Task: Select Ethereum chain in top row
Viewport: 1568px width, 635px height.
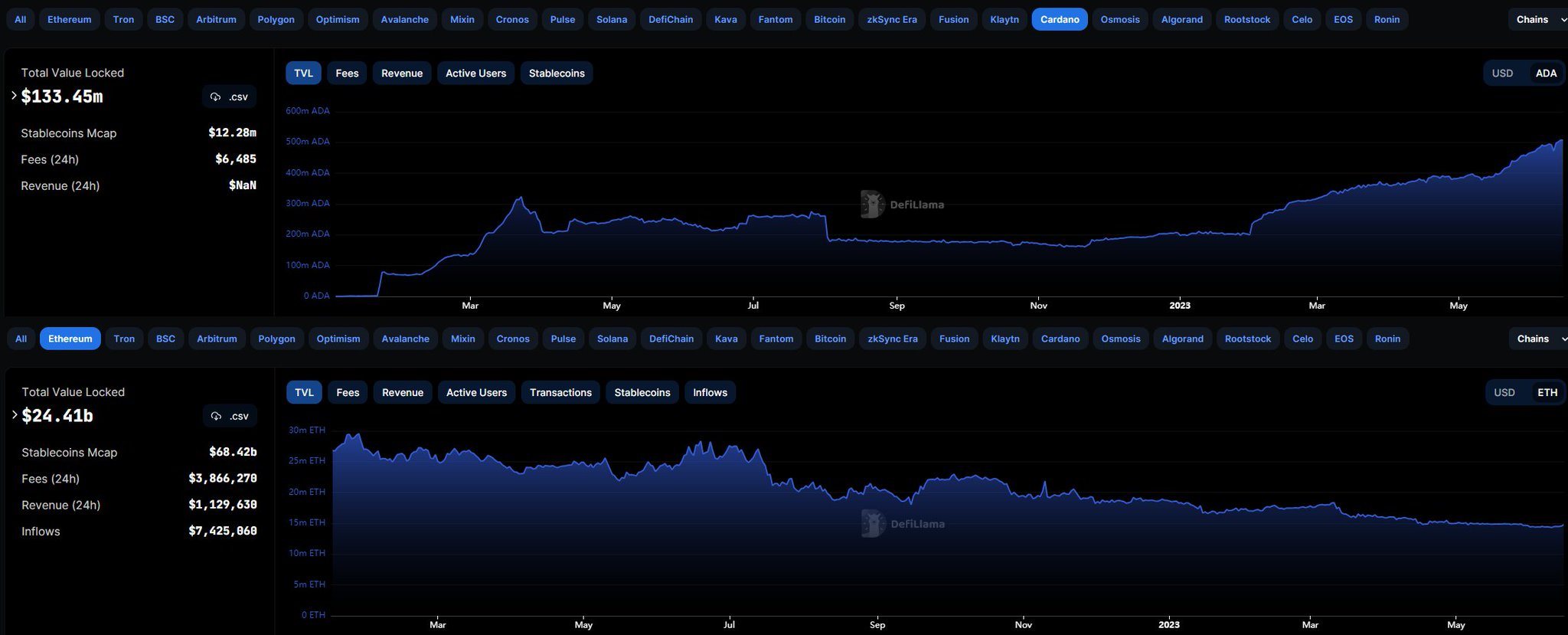Action: (x=69, y=19)
